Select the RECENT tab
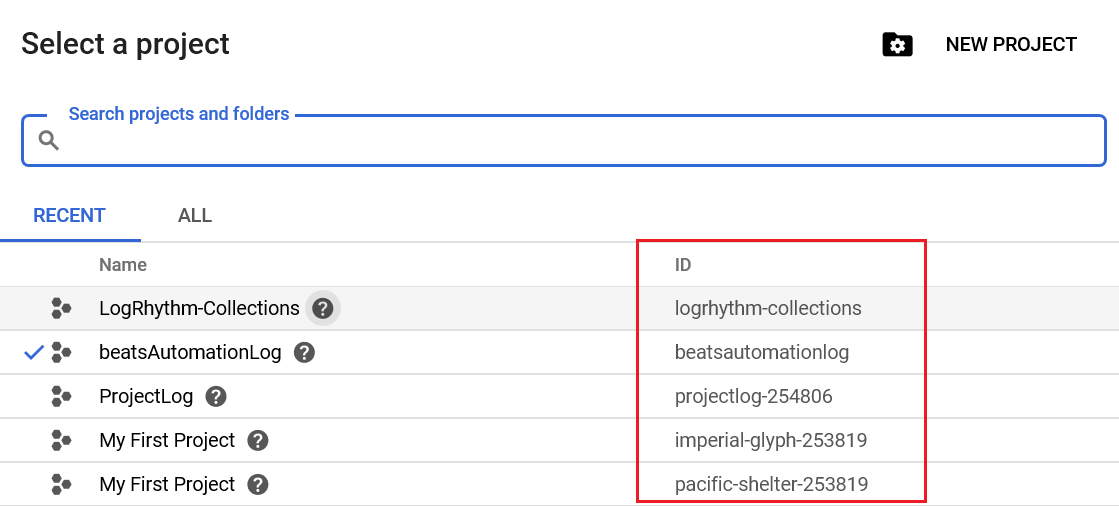The height and width of the screenshot is (506, 1119). coord(69,216)
